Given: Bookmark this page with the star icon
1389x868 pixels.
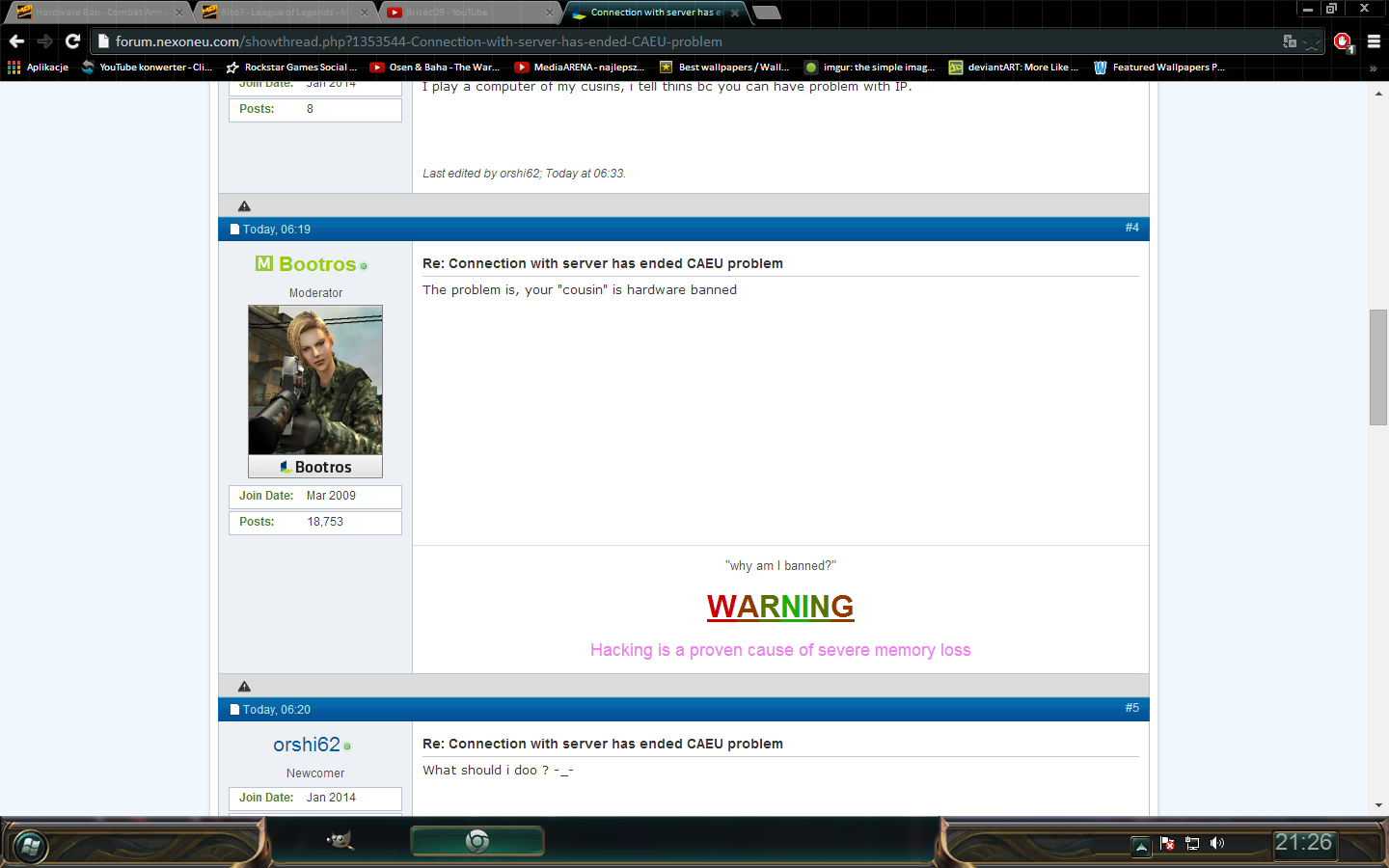Looking at the screenshot, I should point(1312,41).
